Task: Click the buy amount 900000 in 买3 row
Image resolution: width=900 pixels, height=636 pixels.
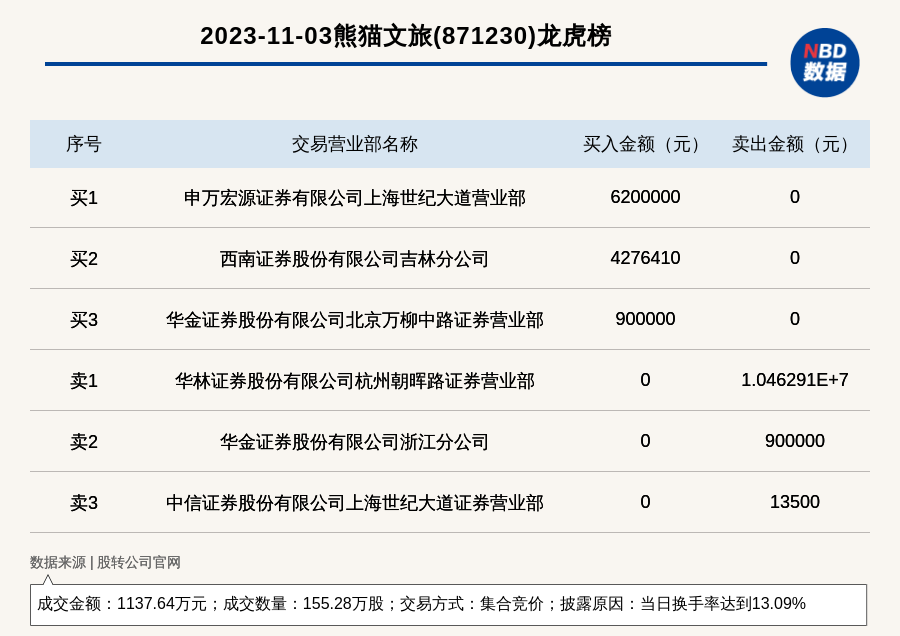Action: 645,319
